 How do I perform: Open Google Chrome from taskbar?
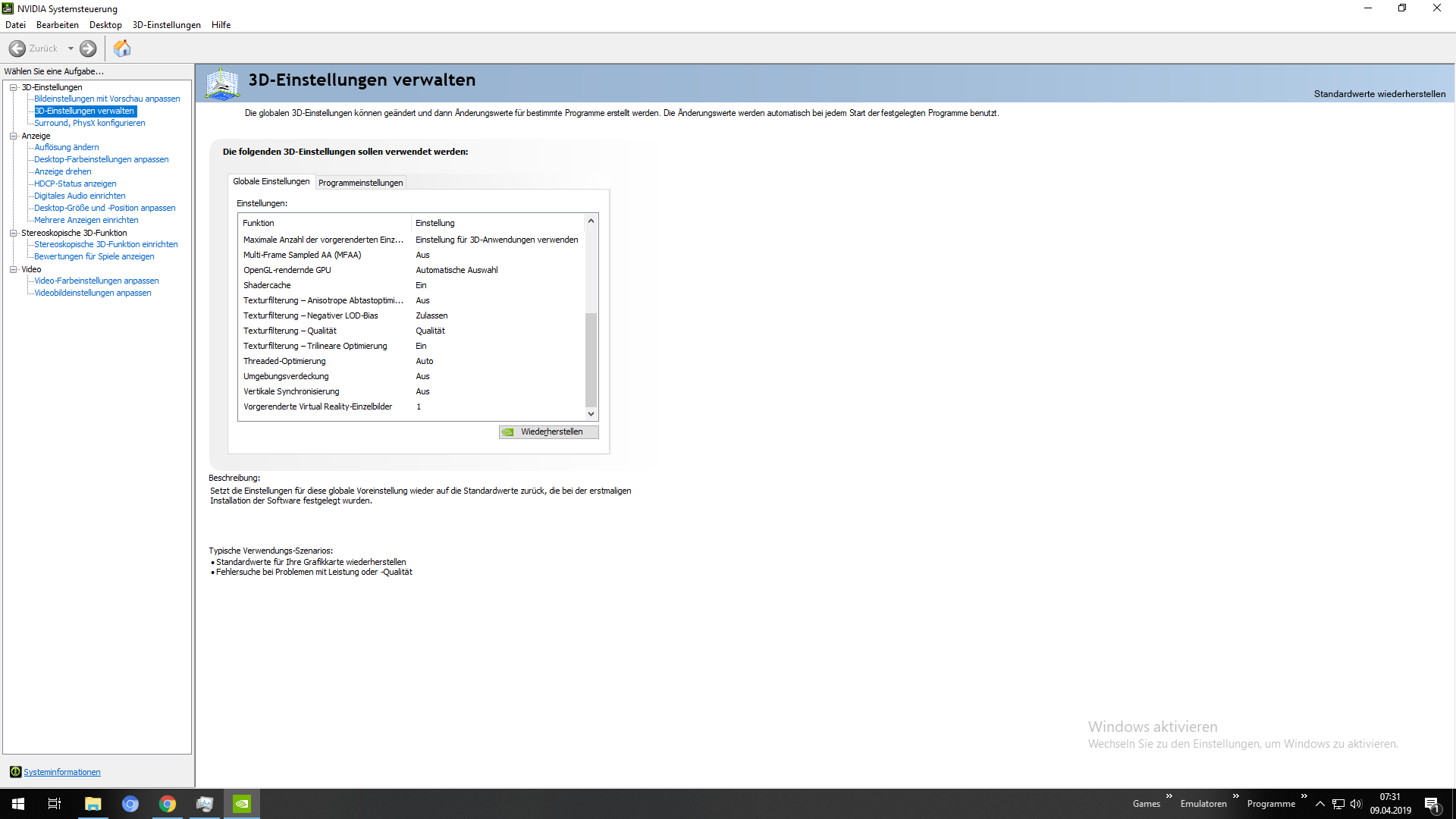tap(167, 804)
